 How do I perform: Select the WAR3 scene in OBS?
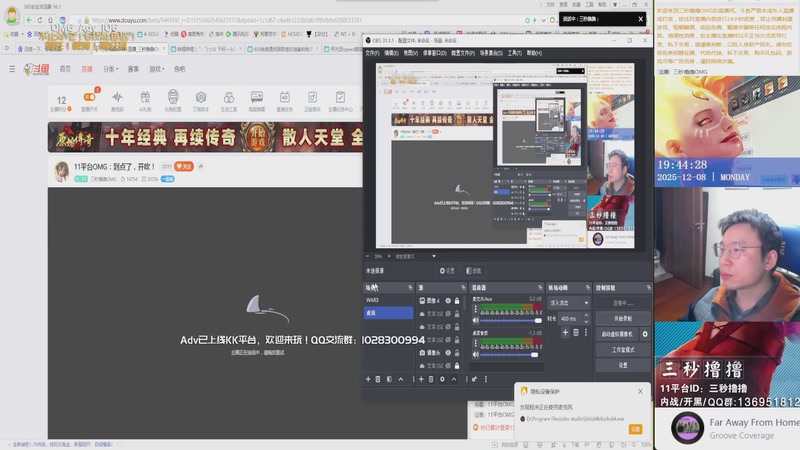[x=388, y=300]
